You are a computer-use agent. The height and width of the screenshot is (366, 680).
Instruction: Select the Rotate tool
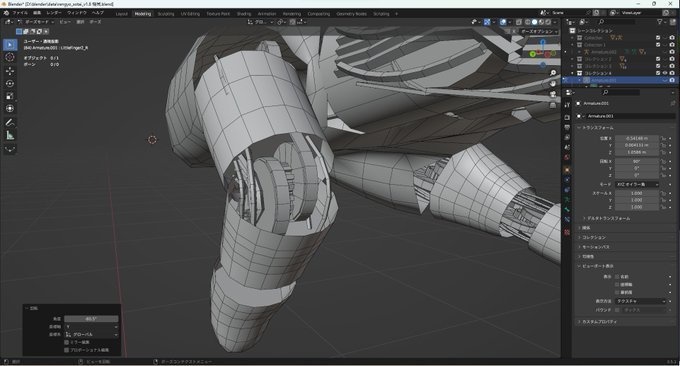tap(10, 83)
